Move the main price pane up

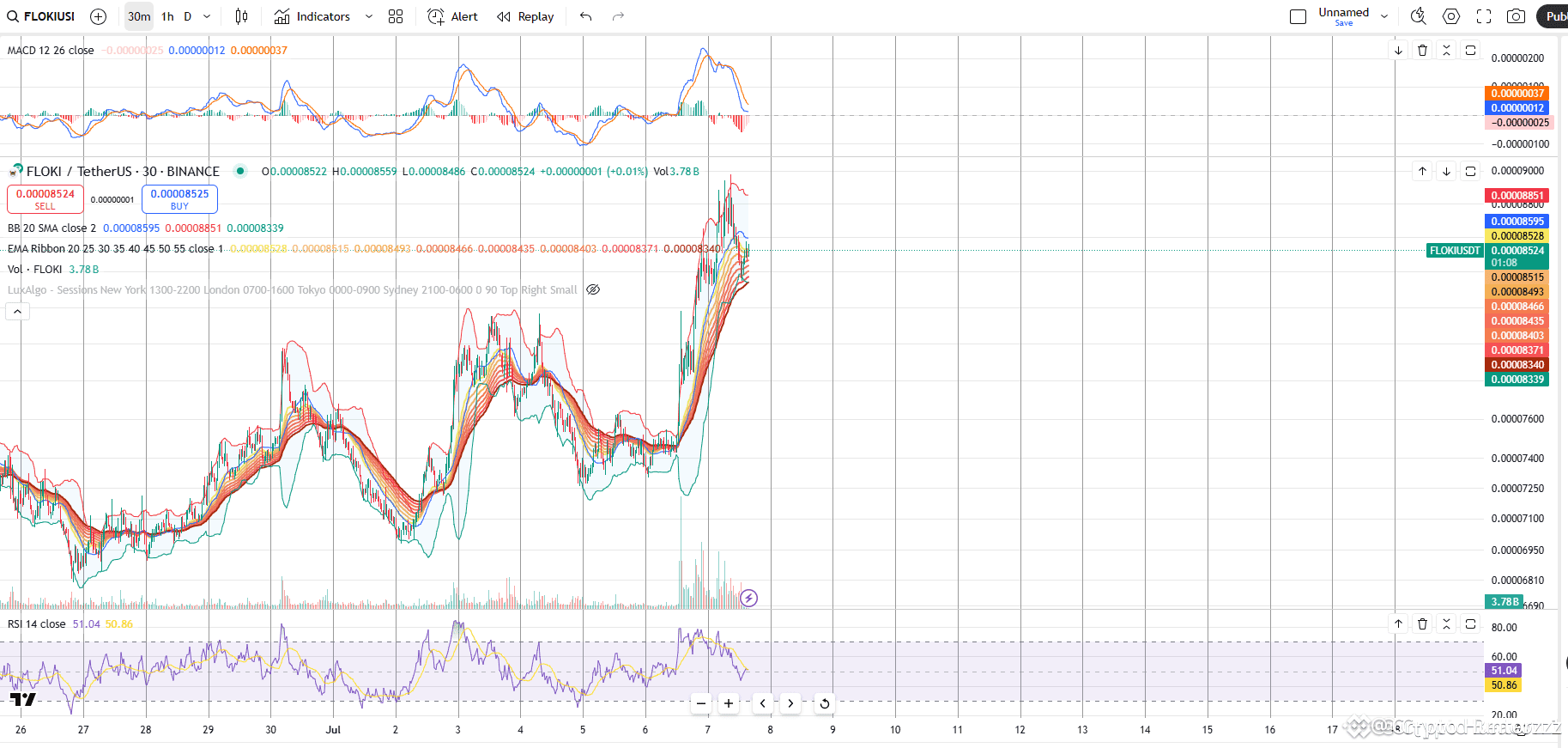point(1423,172)
